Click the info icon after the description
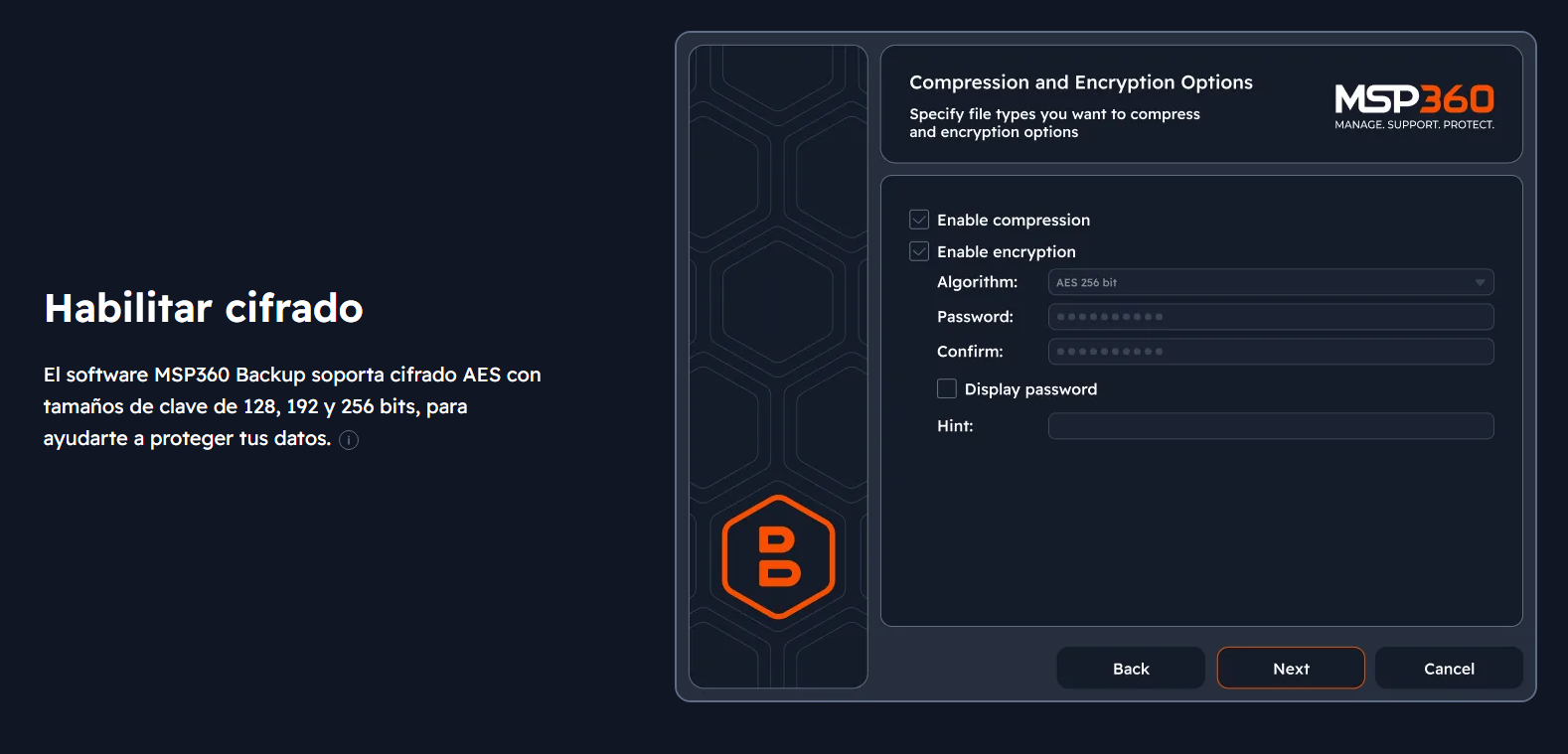 (349, 440)
